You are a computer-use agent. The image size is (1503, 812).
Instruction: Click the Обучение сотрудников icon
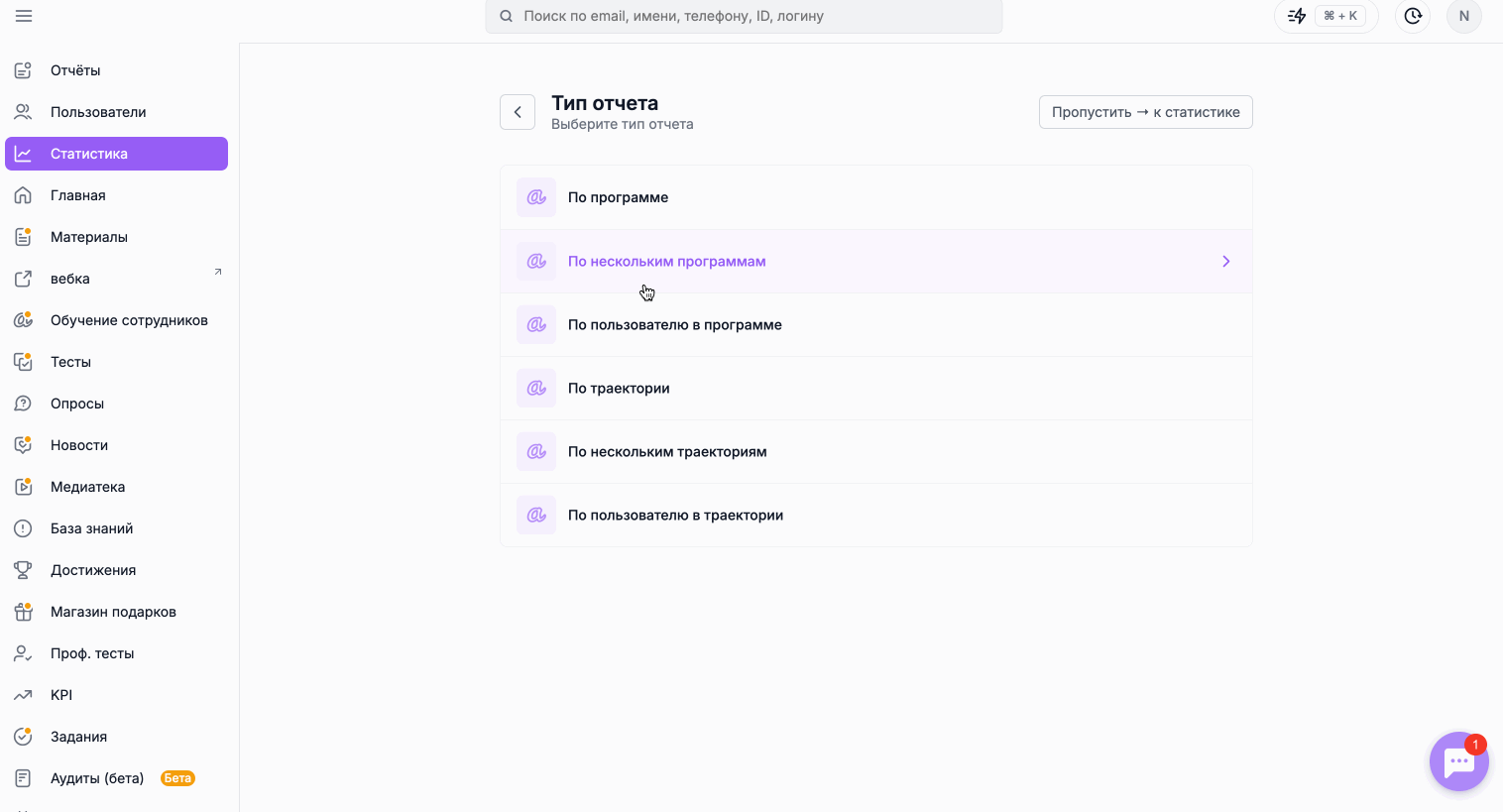[x=23, y=320]
